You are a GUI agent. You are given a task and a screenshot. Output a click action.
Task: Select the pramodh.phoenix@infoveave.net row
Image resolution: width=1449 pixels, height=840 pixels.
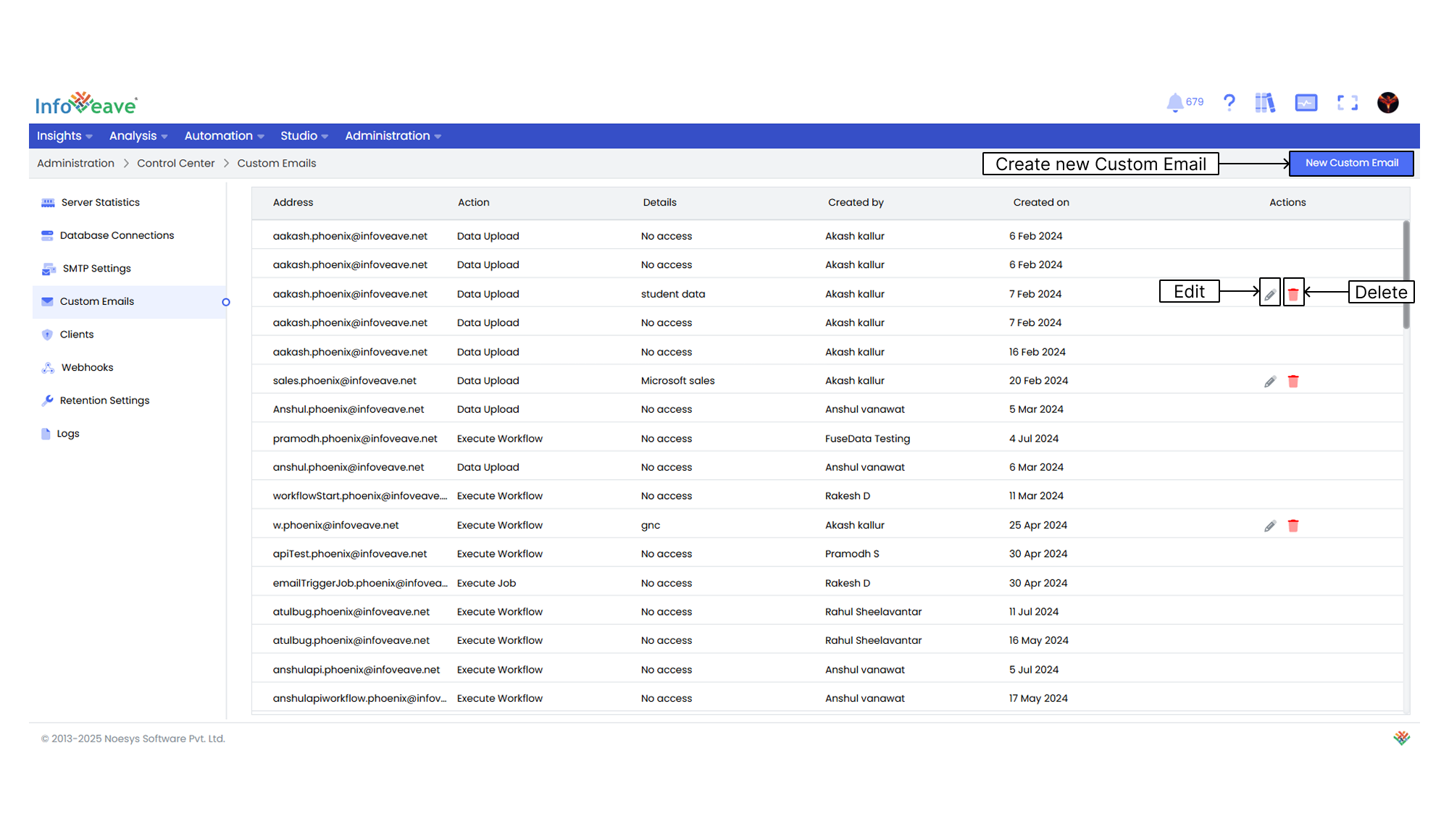[x=827, y=439]
